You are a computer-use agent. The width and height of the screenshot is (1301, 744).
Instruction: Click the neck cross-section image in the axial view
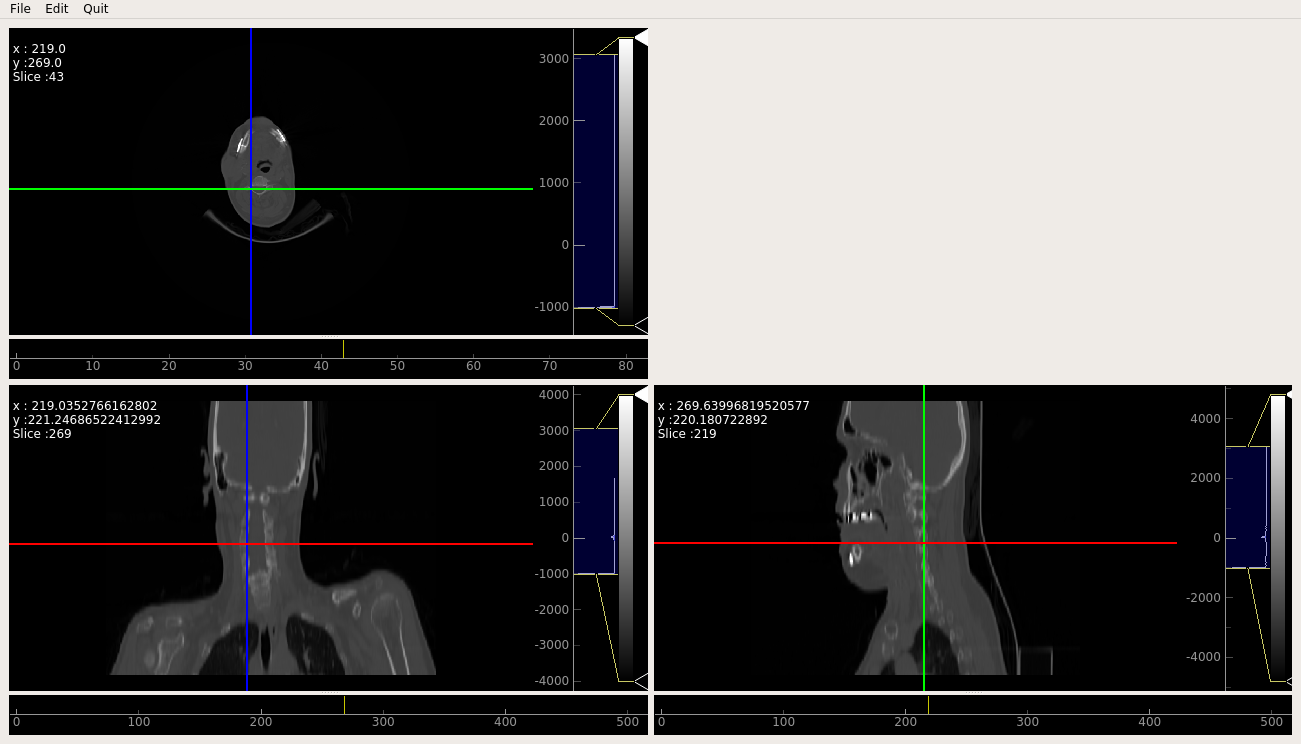point(260,171)
